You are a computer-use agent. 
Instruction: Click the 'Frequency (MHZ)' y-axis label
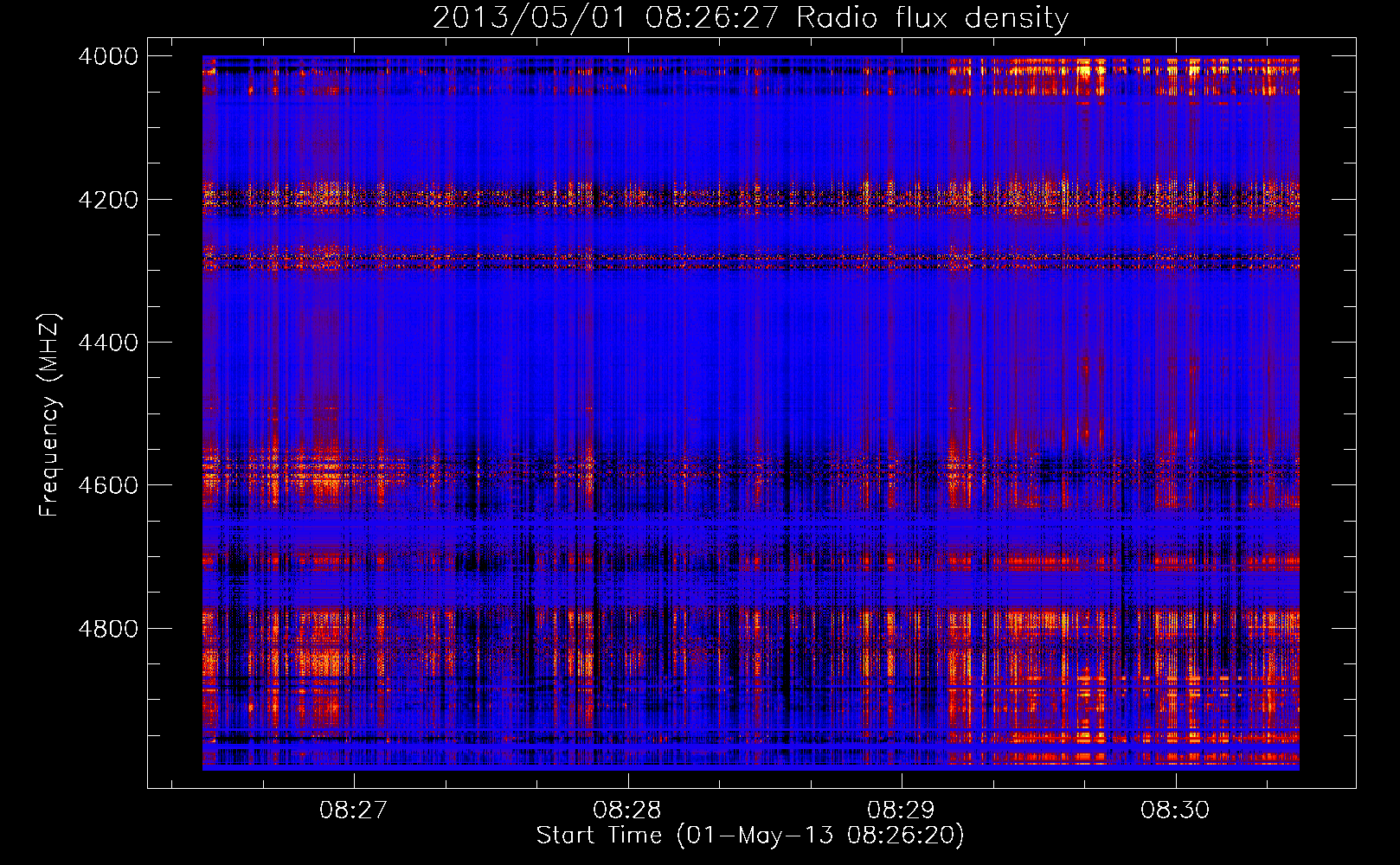(50, 415)
